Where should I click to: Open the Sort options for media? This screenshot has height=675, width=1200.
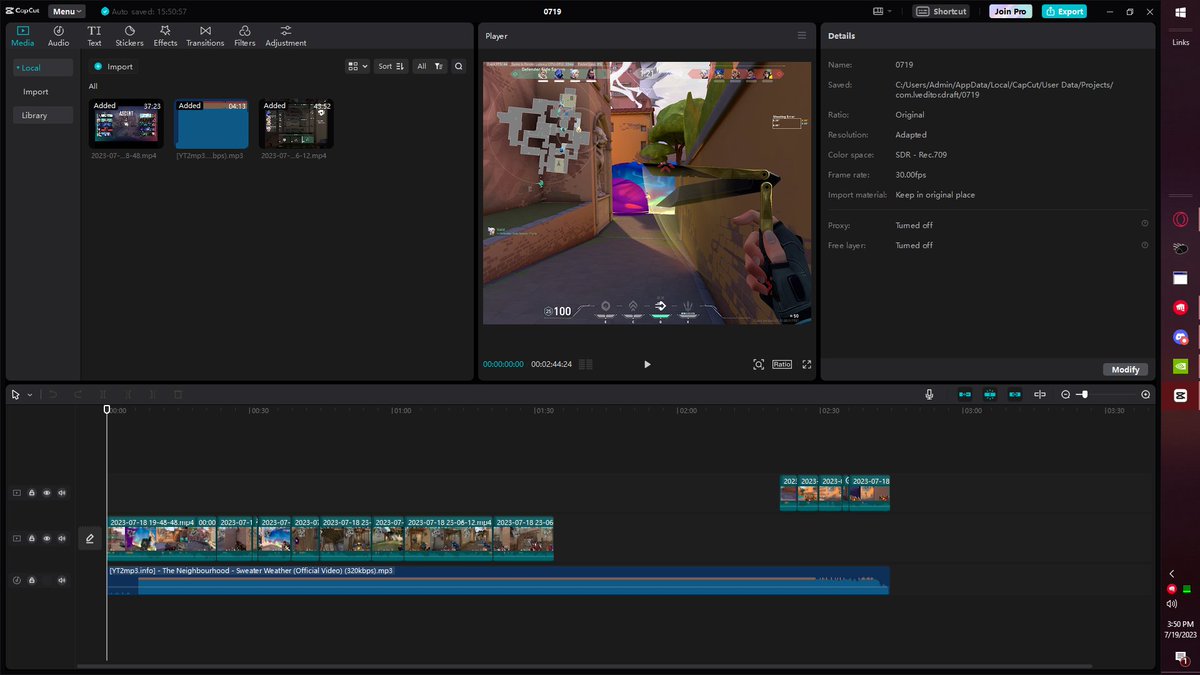click(x=391, y=66)
